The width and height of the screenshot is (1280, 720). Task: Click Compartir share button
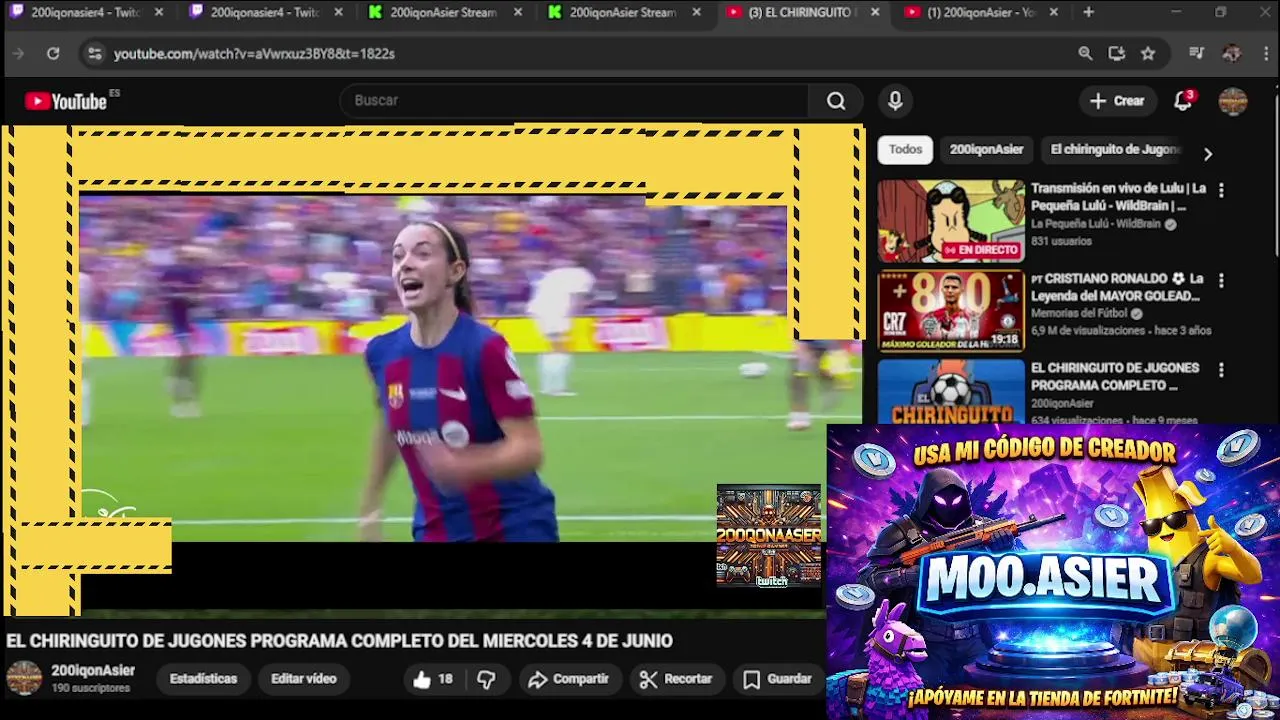coord(568,680)
